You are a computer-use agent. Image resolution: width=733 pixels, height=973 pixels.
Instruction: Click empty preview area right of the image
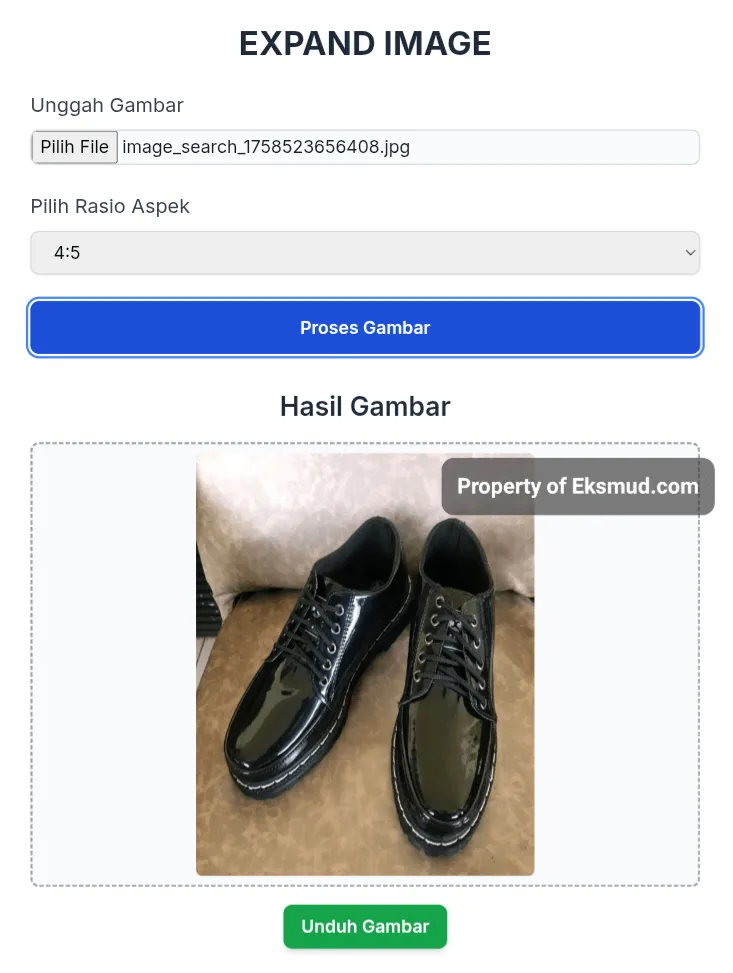pyautogui.click(x=616, y=695)
